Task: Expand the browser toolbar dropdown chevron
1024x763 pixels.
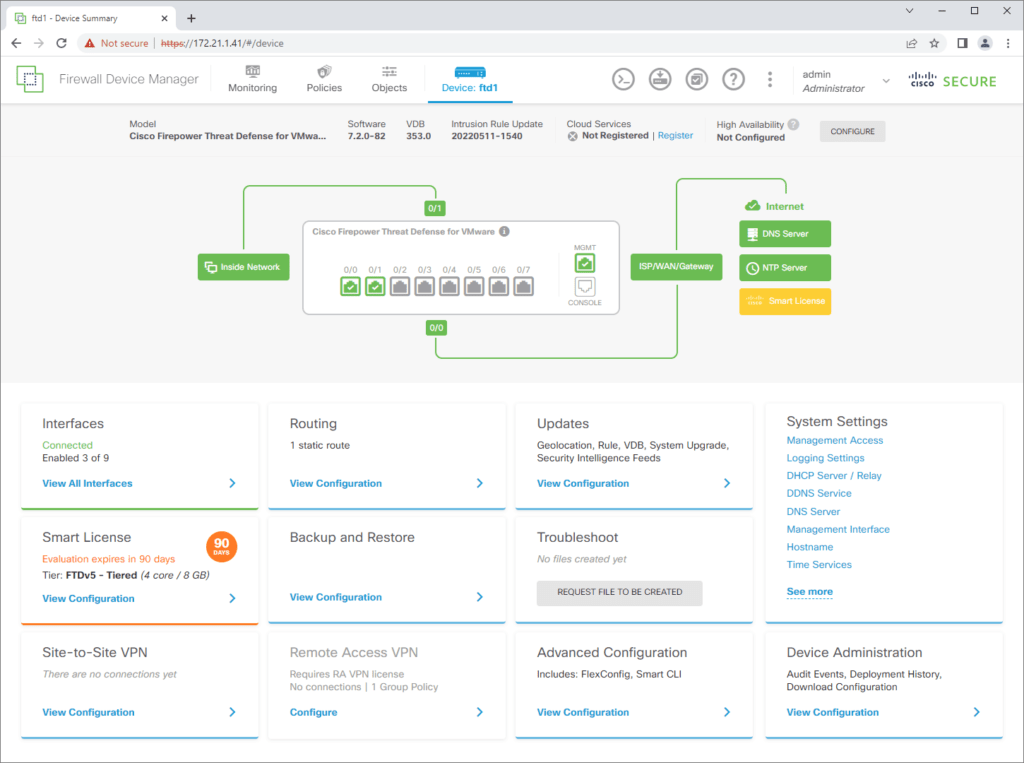Action: [908, 11]
